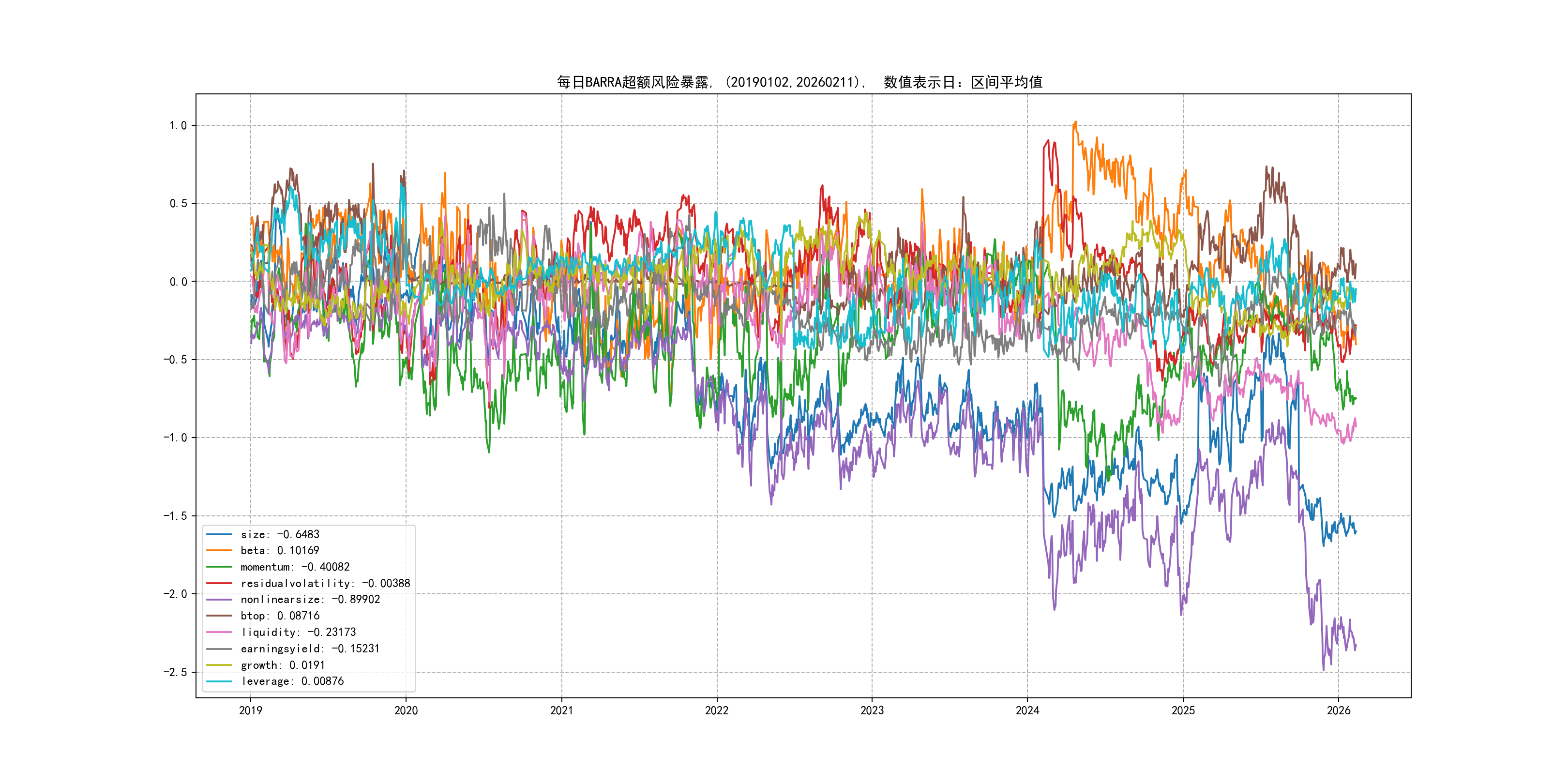Select the growth: 0.0191 legend entry
This screenshot has height=784, width=1568.
(283, 665)
